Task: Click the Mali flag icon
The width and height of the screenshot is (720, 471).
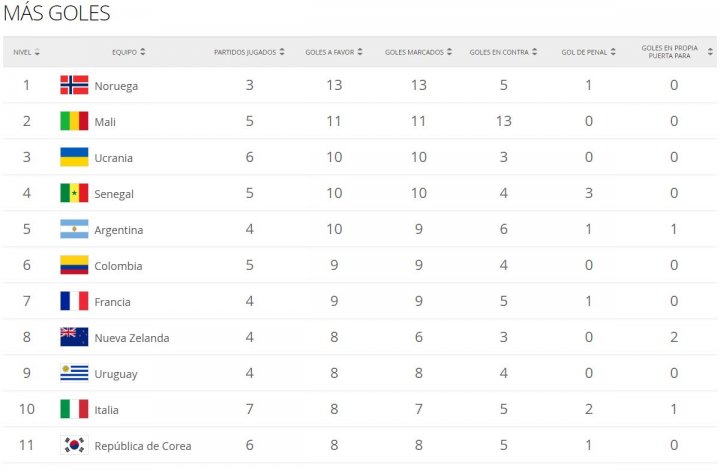Action: [x=74, y=121]
